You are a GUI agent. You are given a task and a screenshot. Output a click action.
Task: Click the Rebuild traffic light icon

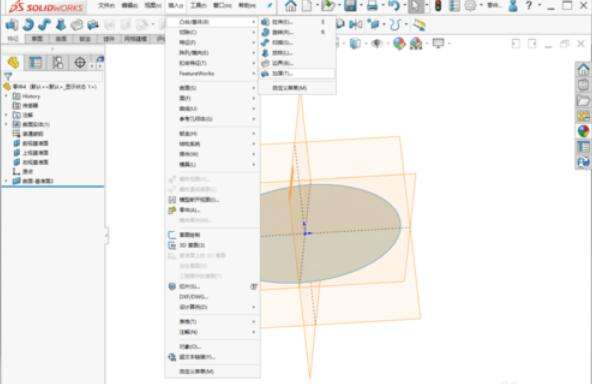coord(438,6)
